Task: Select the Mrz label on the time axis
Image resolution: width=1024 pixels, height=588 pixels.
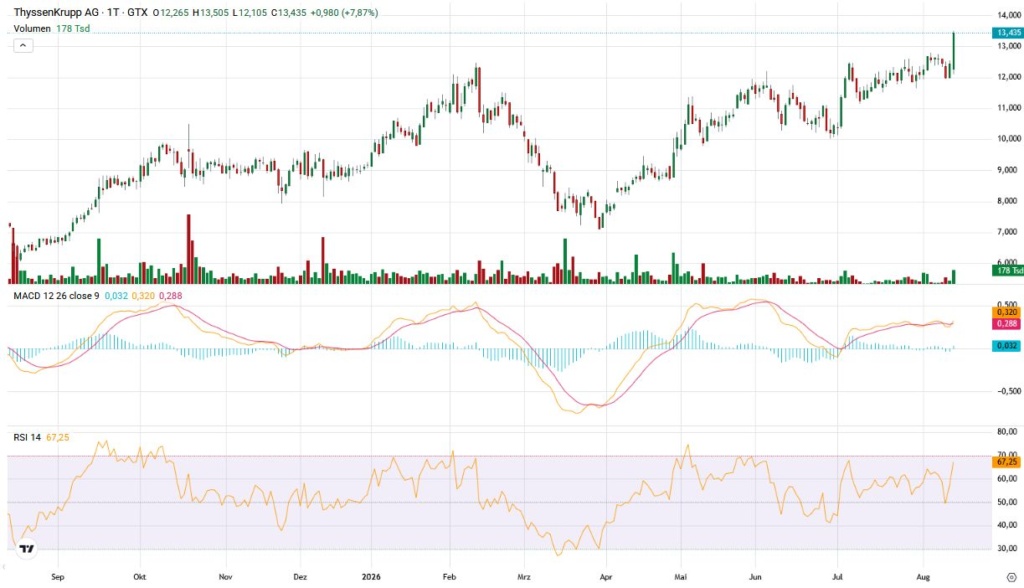Action: 523,577
